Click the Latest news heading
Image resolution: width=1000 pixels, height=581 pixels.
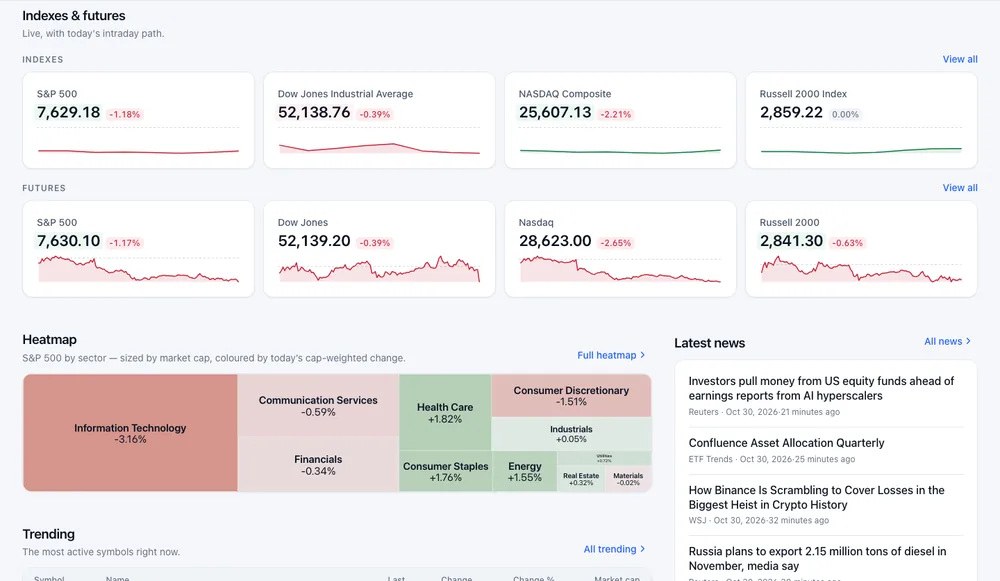coord(709,343)
